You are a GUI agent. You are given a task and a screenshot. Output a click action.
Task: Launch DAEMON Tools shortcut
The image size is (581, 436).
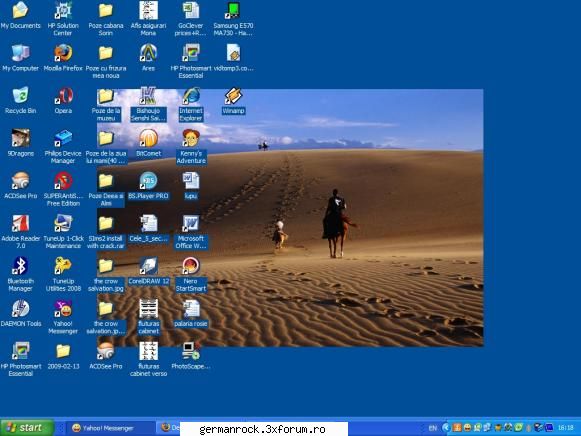[20, 309]
